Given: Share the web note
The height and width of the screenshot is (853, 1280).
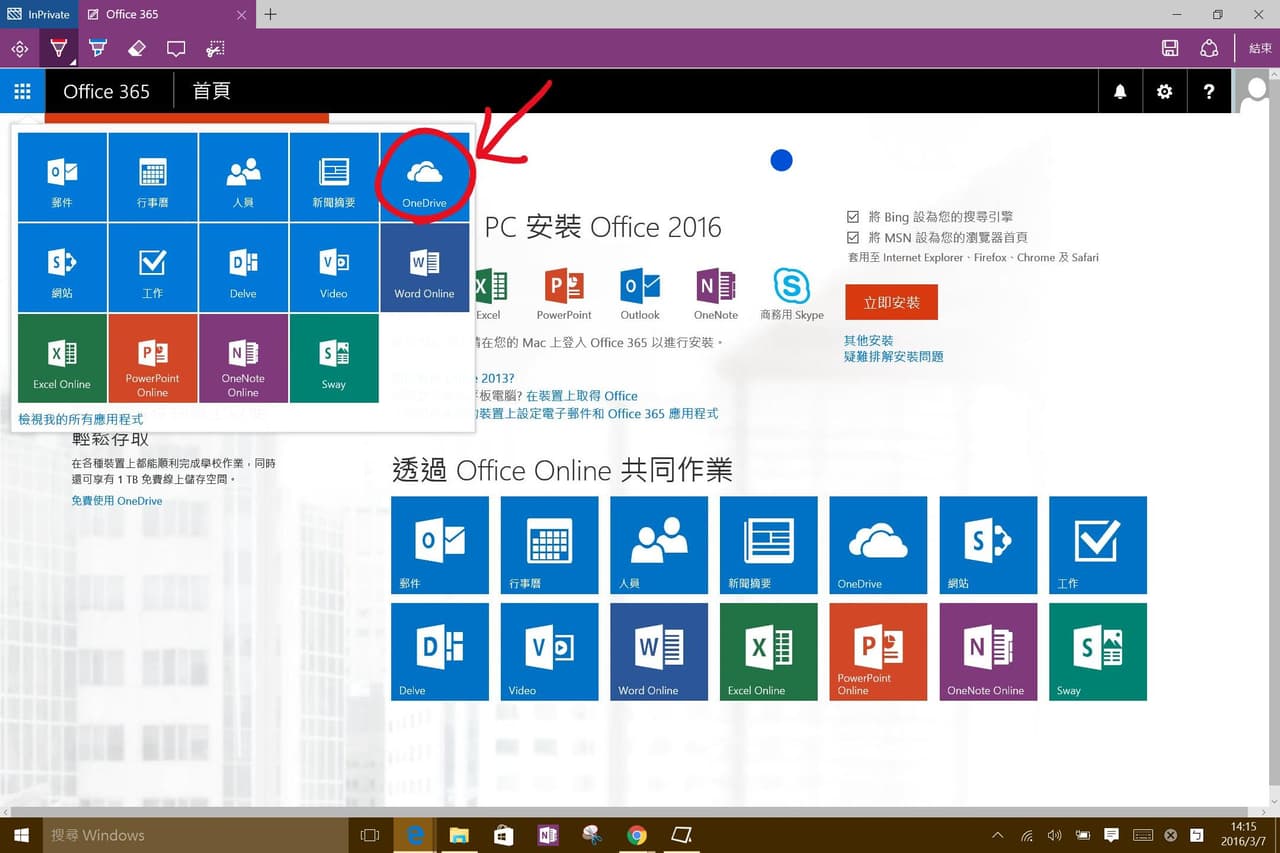Looking at the screenshot, I should pyautogui.click(x=1209, y=48).
